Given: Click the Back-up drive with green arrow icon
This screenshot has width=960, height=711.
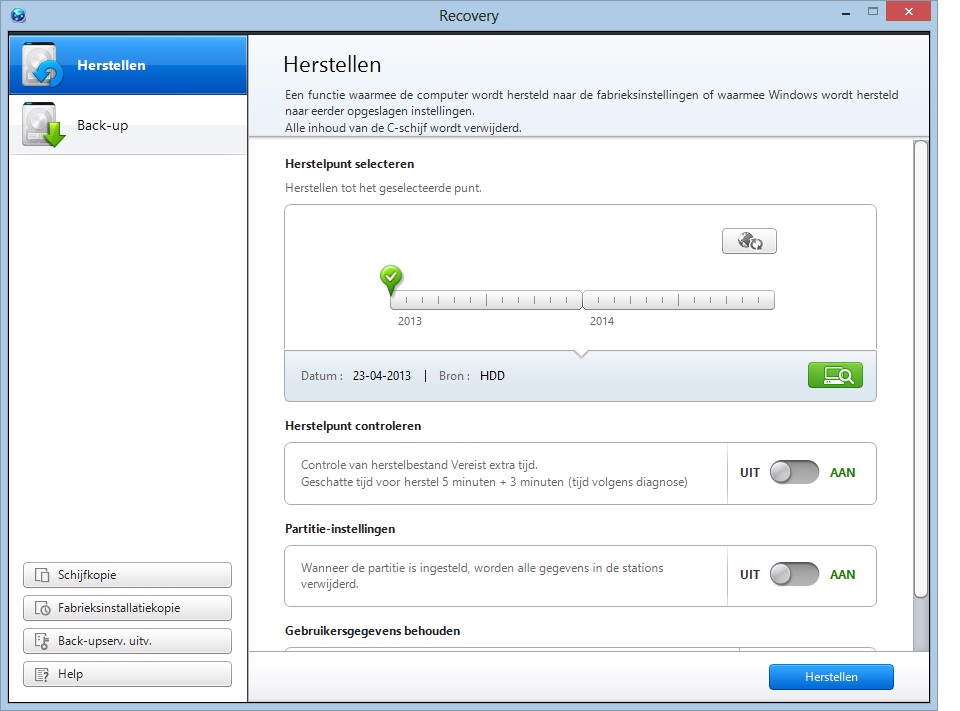Looking at the screenshot, I should pyautogui.click(x=43, y=125).
